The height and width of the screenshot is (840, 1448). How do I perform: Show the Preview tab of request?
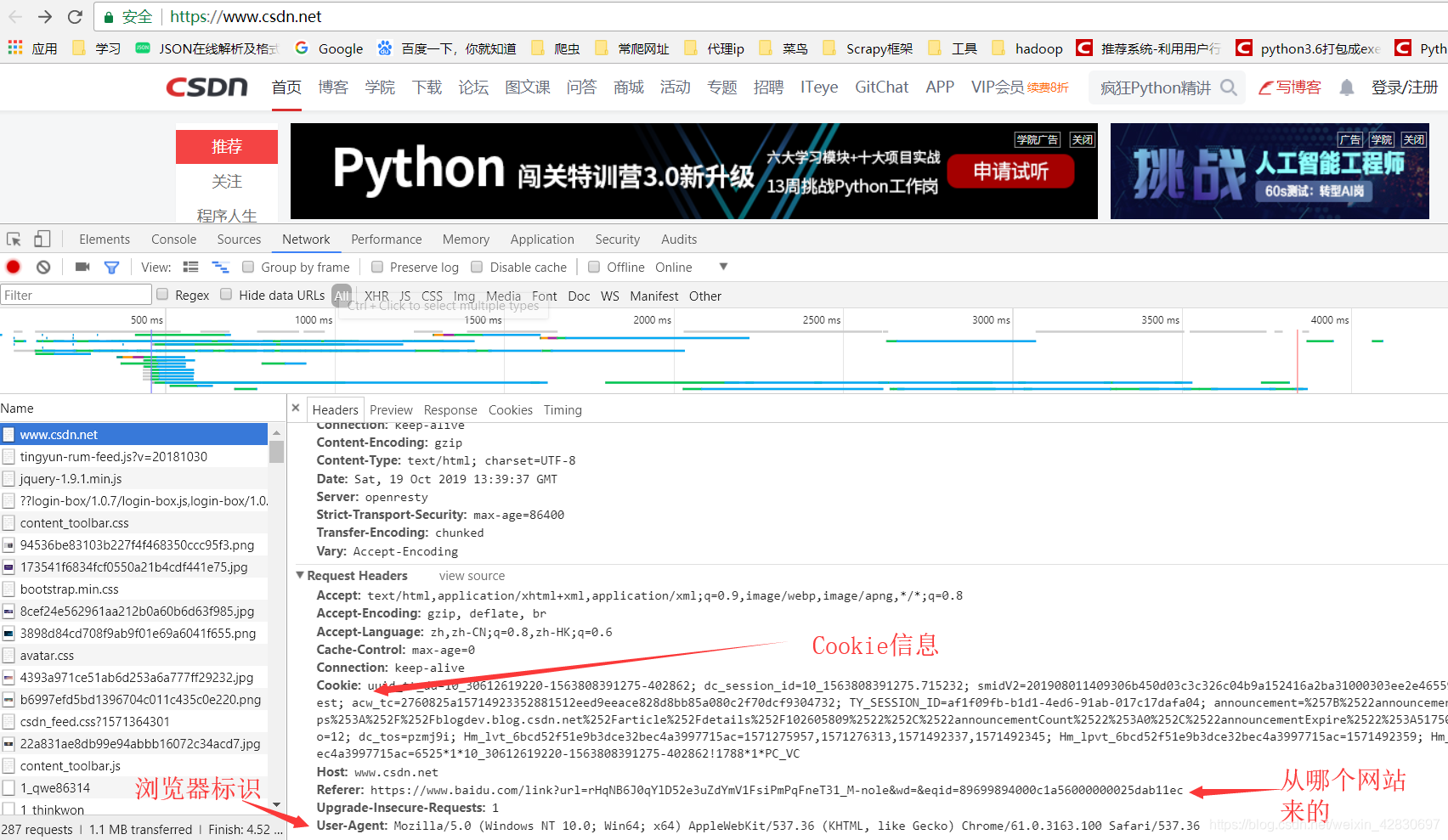pos(391,409)
